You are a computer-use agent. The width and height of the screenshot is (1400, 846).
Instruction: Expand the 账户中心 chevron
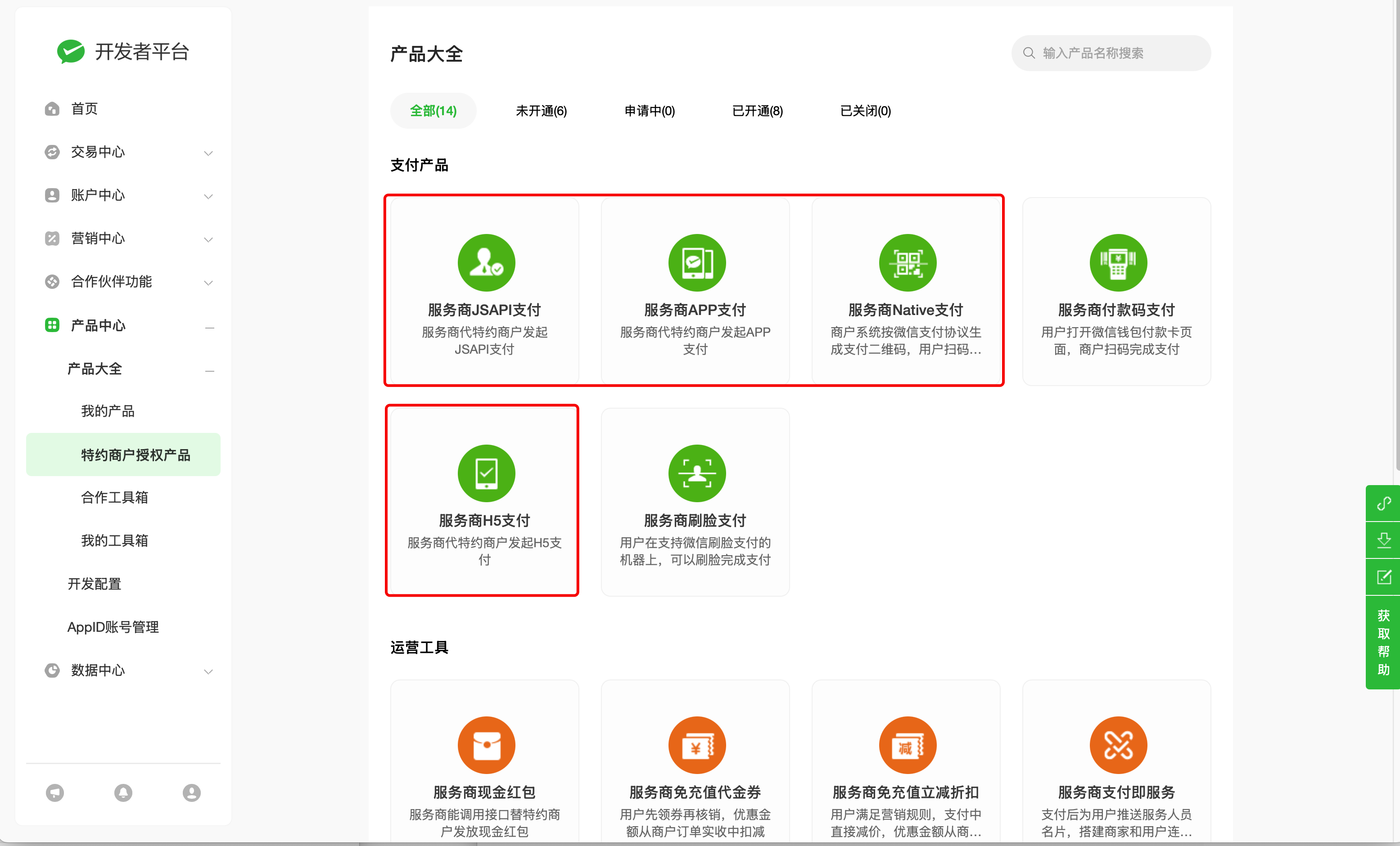208,196
